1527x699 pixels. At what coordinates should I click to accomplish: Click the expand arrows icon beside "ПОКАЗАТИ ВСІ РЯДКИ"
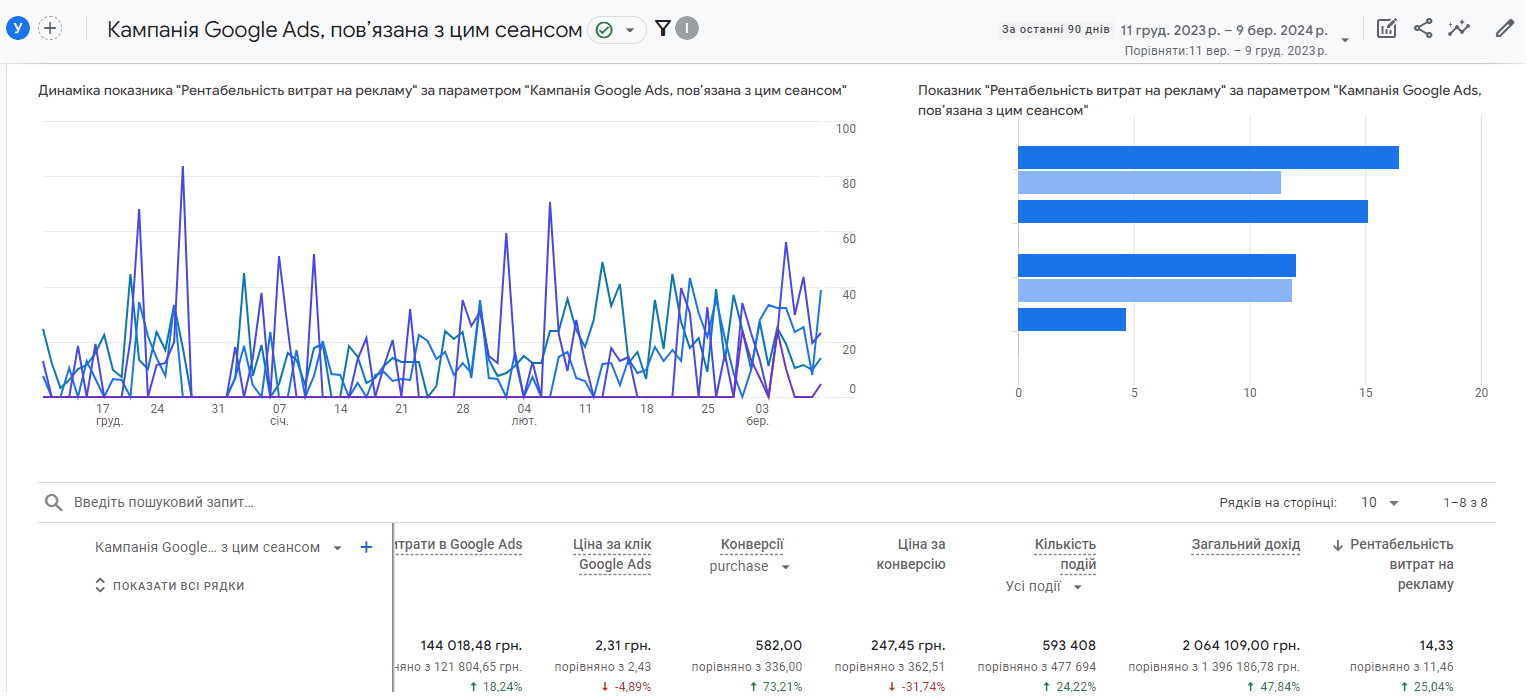click(100, 586)
